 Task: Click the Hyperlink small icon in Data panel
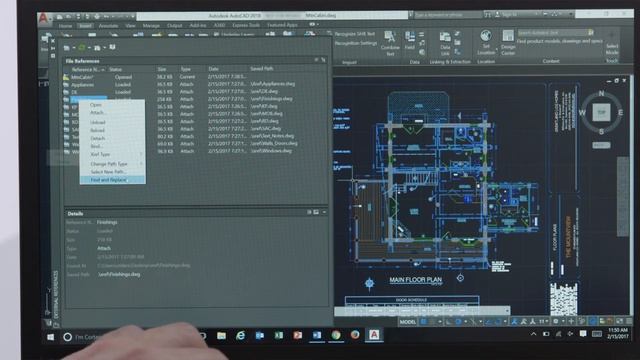point(422,52)
